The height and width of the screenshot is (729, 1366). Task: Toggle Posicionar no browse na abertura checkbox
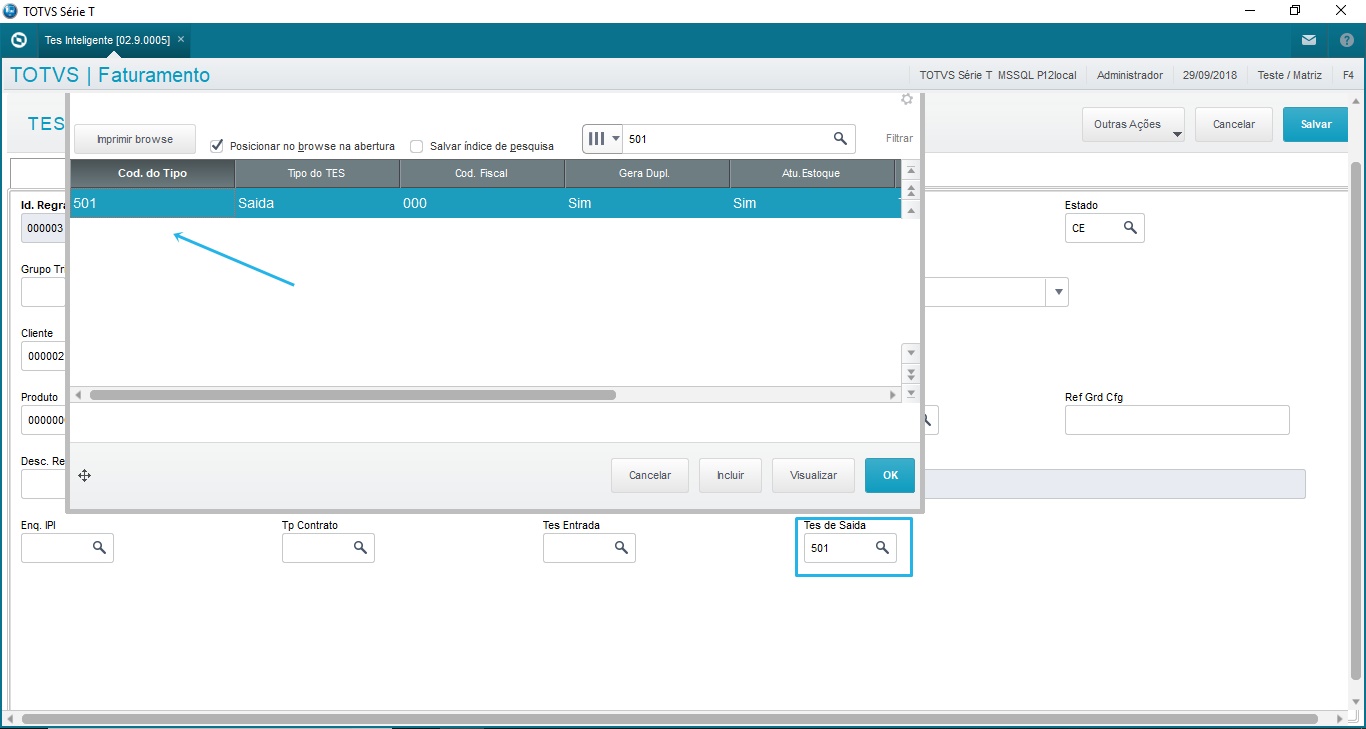coord(216,145)
